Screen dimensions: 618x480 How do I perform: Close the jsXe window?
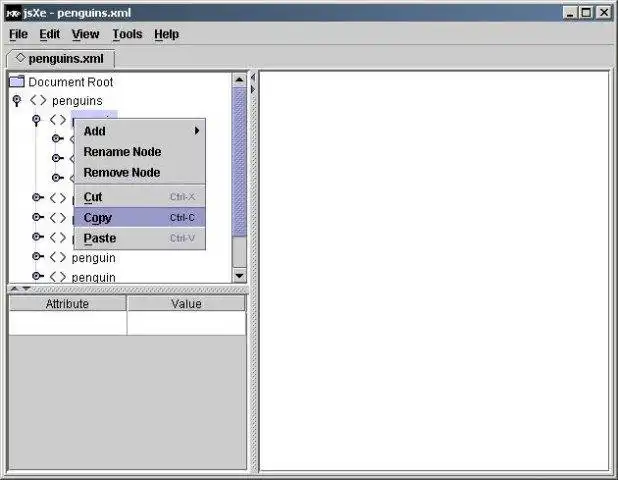click(x=603, y=13)
